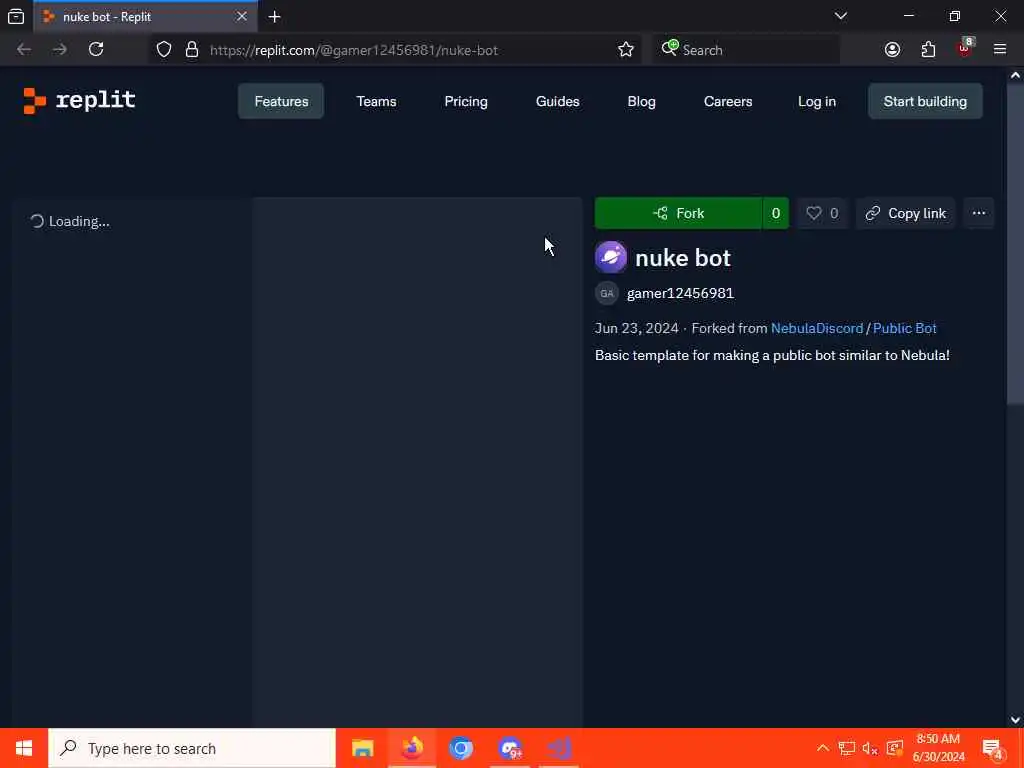Screen dimensions: 1024x768
Task: Open the Teams page
Action: 376,101
